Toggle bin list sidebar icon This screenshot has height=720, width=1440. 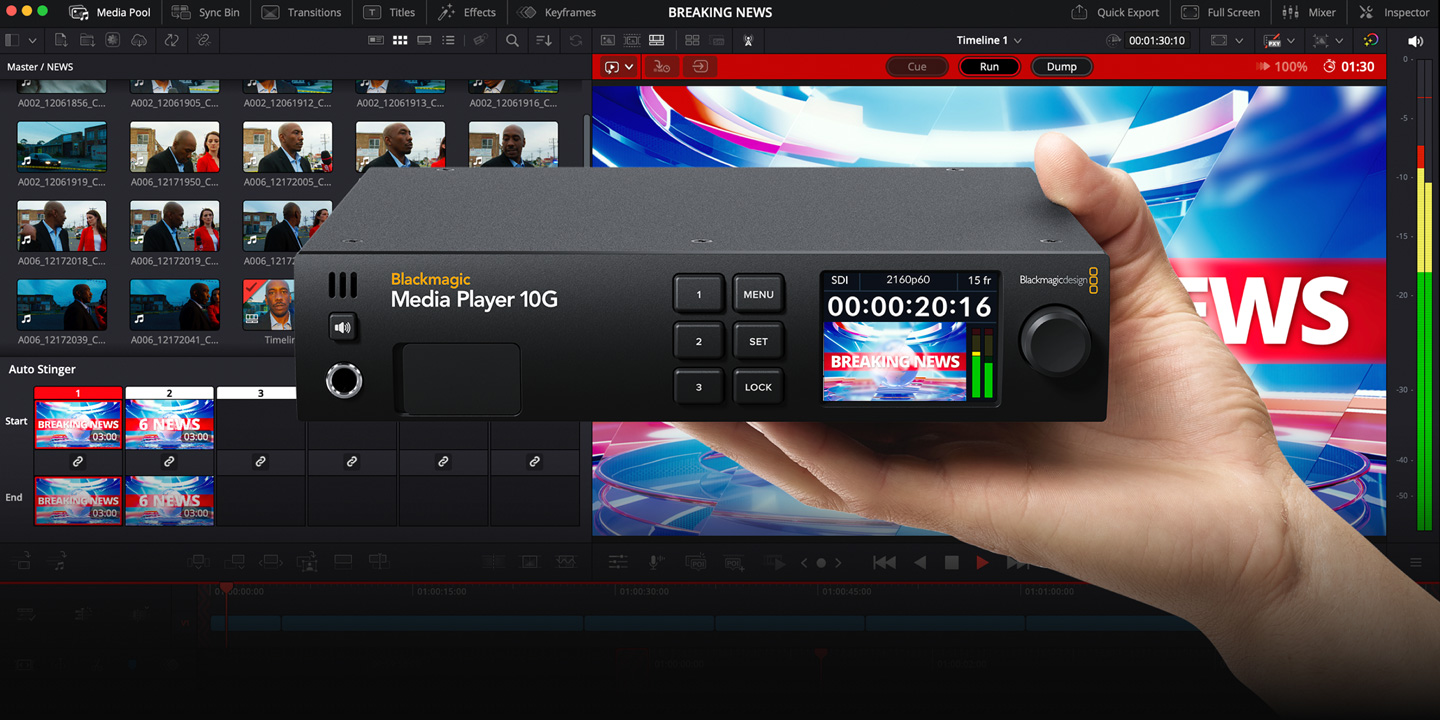tap(12, 40)
